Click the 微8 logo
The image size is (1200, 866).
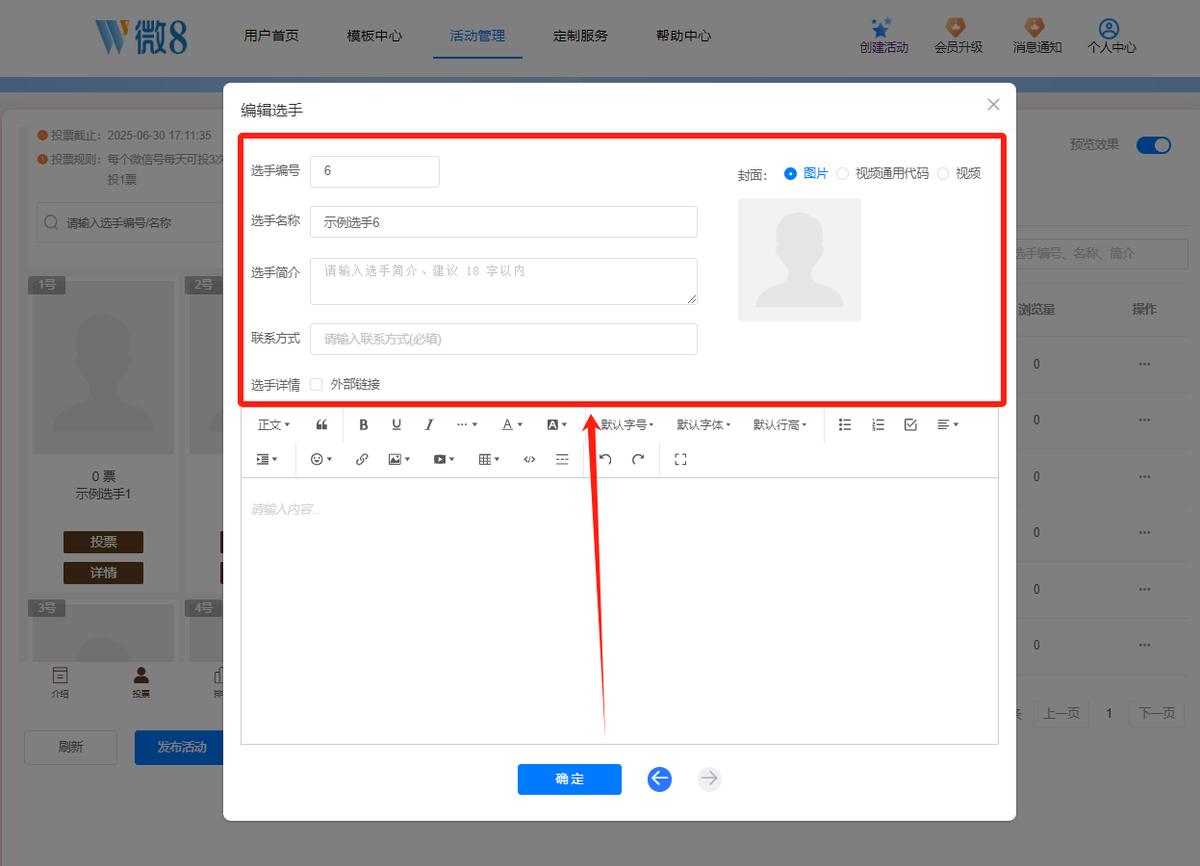pos(141,36)
